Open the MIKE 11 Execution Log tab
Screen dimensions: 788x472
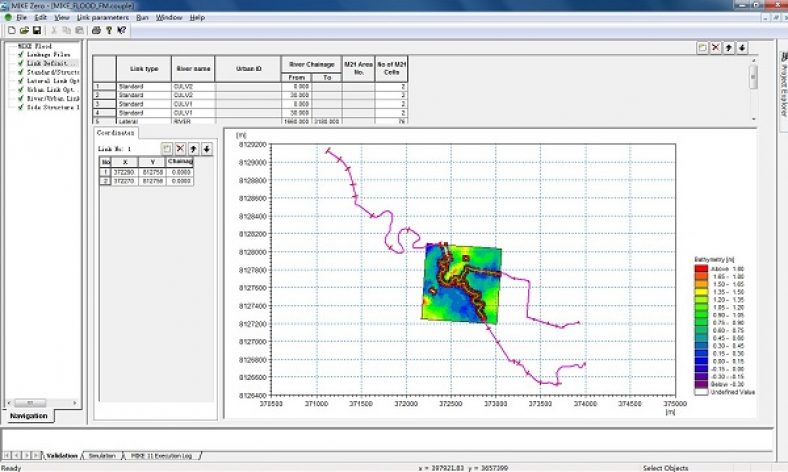click(162, 455)
